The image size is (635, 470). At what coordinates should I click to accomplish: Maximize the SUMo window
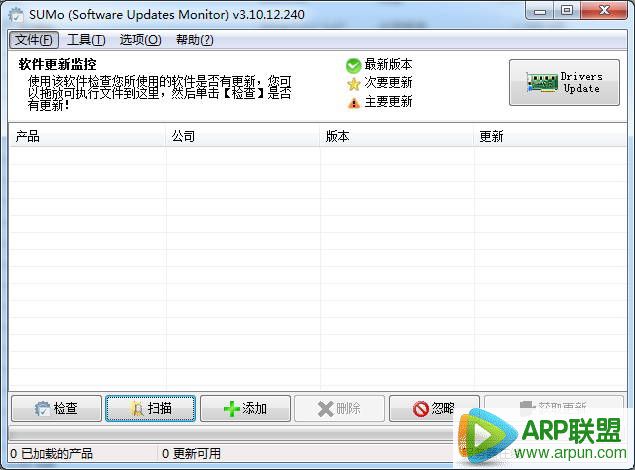[x=567, y=11]
